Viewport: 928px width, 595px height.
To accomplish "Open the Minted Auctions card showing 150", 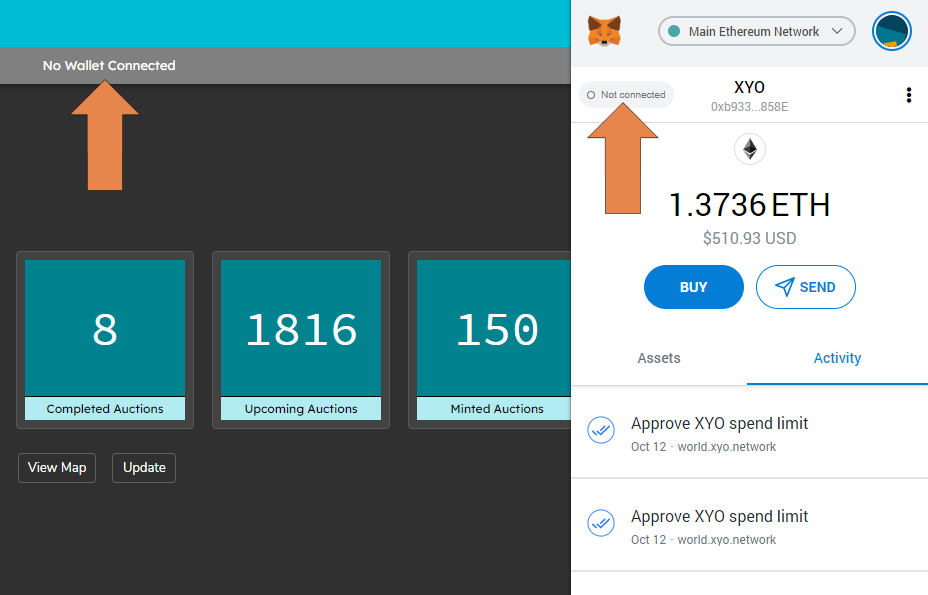I will [490, 340].
